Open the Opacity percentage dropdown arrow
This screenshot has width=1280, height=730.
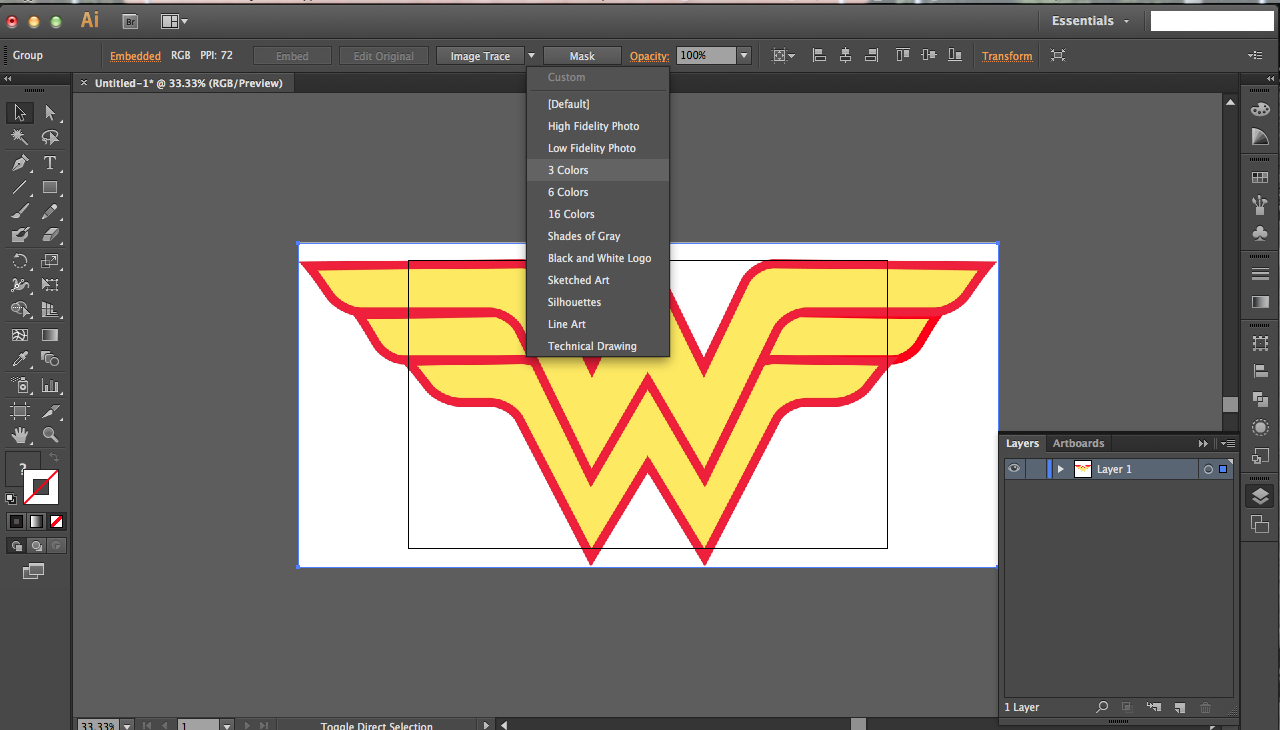click(x=744, y=56)
